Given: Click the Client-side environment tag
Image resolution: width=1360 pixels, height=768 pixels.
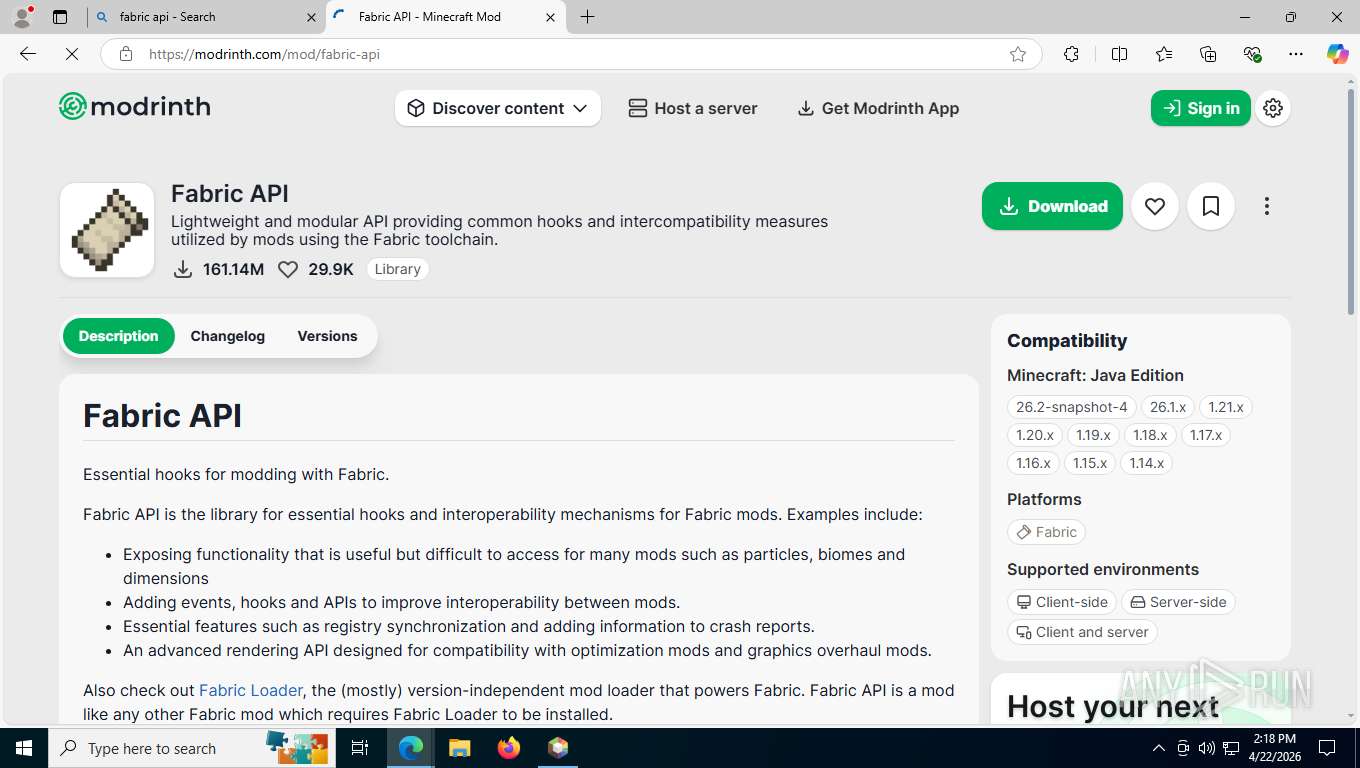Looking at the screenshot, I should 1062,602.
